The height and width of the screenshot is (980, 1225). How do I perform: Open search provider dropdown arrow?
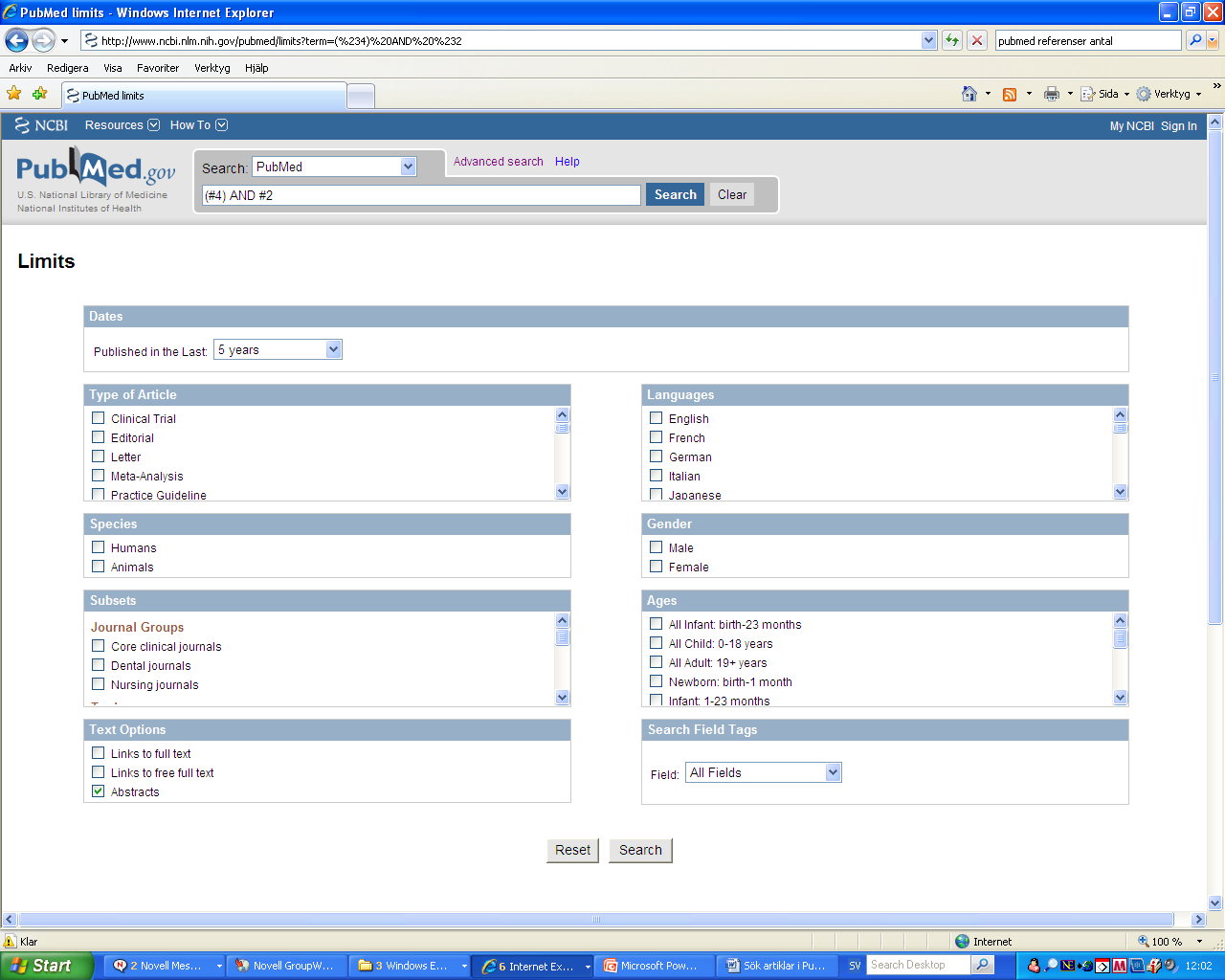[x=1213, y=40]
